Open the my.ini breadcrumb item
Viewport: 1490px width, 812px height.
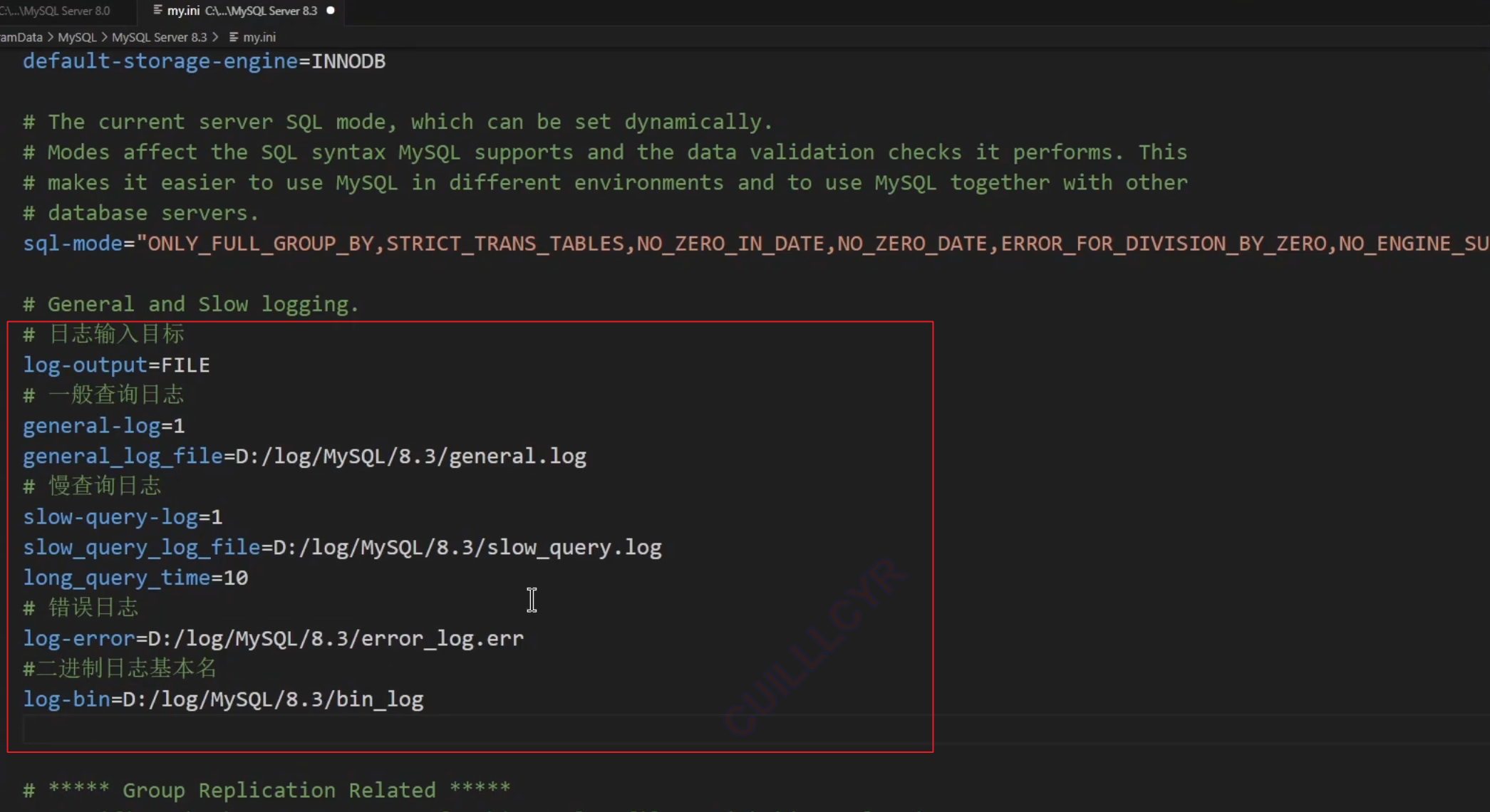tap(259, 37)
